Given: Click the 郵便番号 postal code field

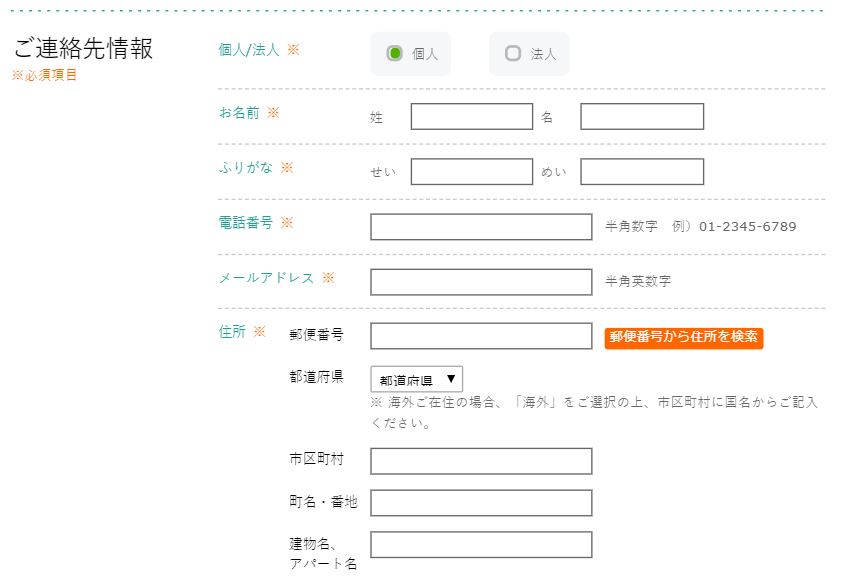Looking at the screenshot, I should [x=481, y=336].
